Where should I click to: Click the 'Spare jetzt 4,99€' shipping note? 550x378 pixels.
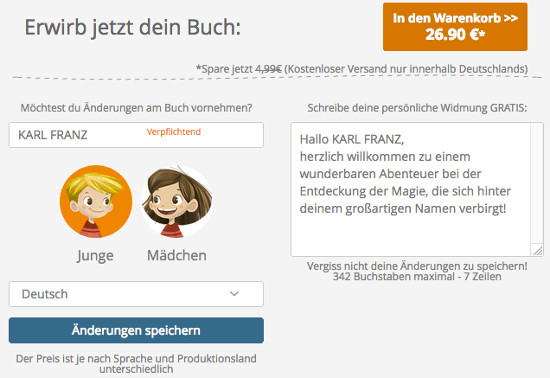click(x=362, y=69)
